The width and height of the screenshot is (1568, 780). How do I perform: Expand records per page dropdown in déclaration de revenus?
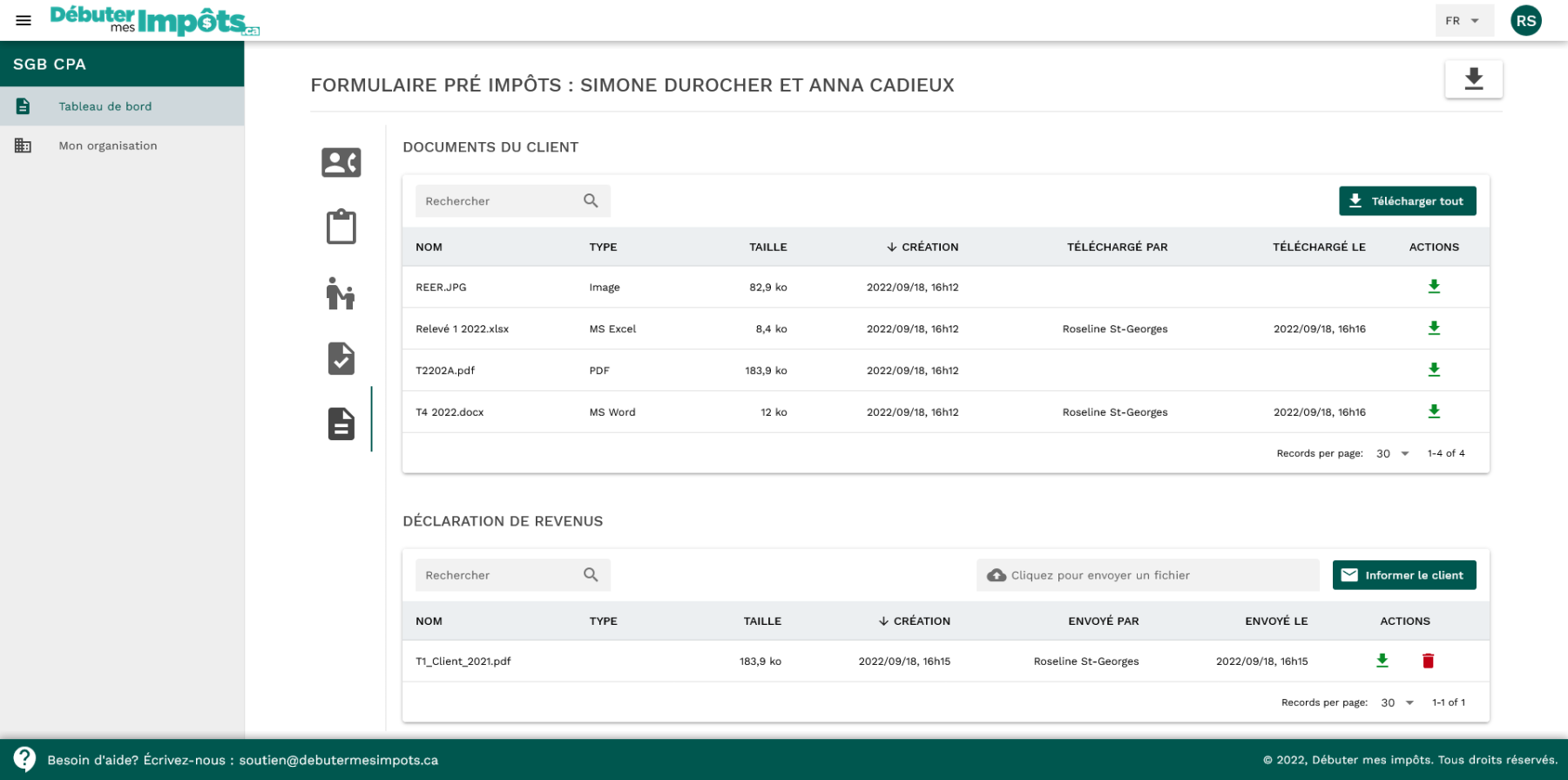pos(1397,702)
